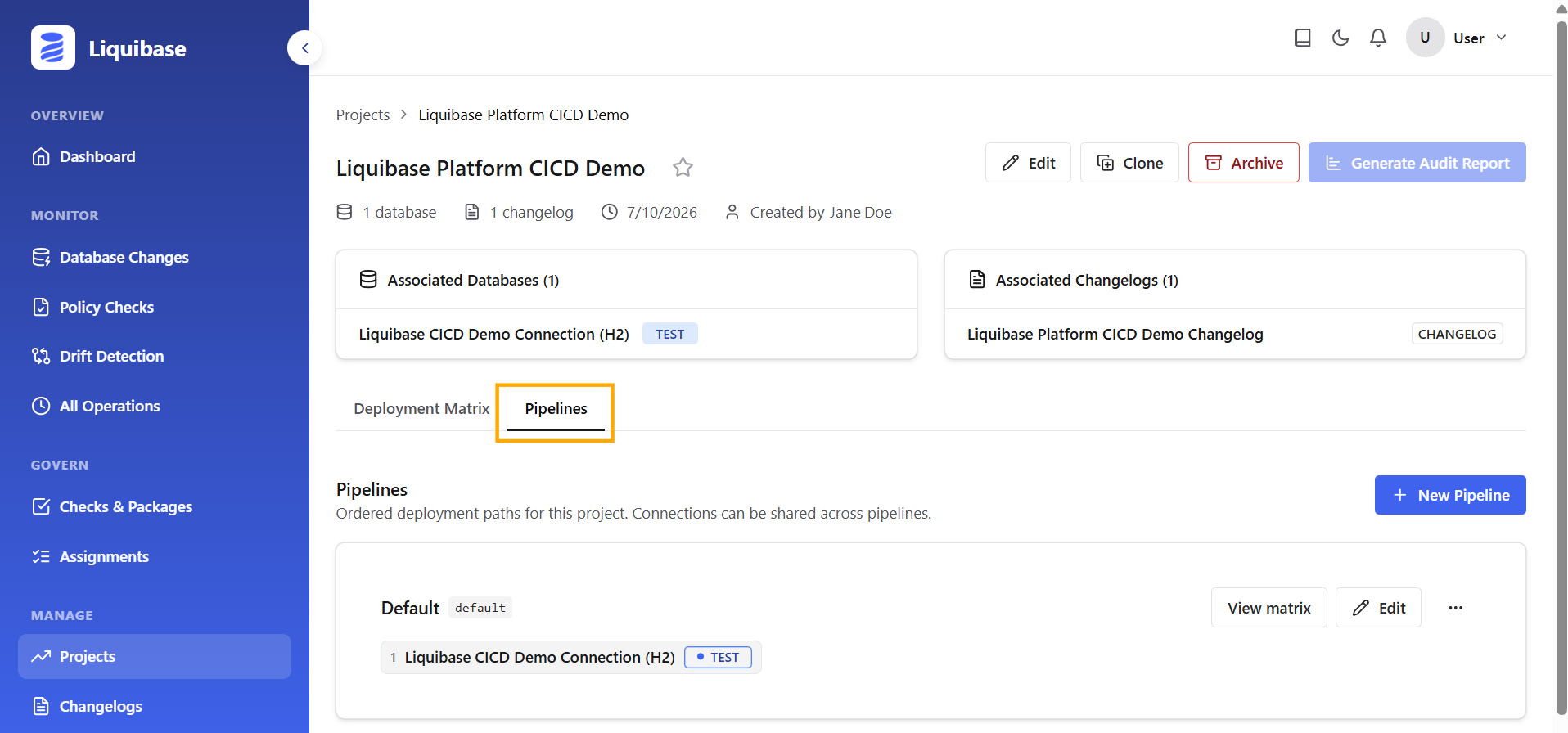
Task: Click the Projects breadcrumb link
Action: 363,115
